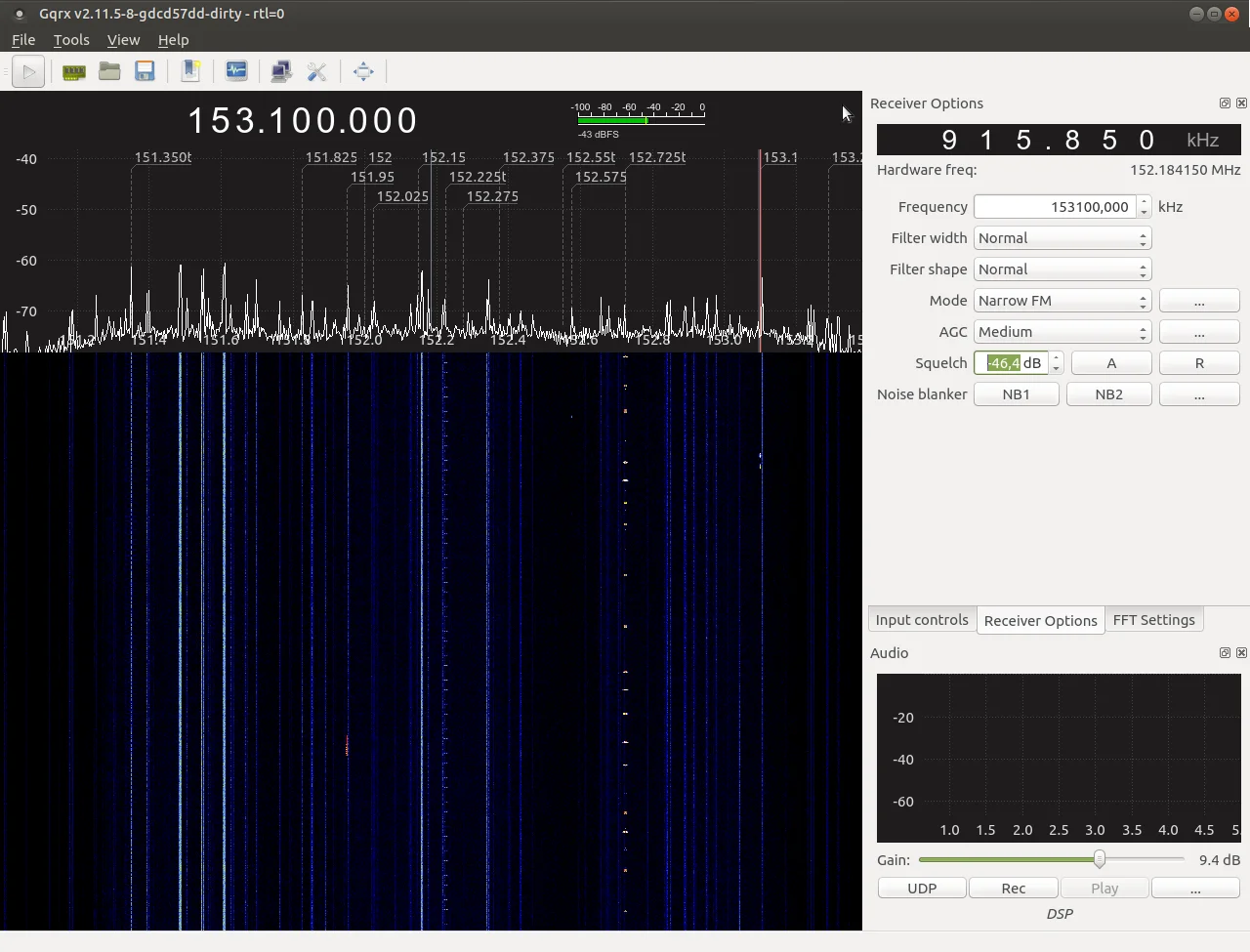Screen dimensions: 1250x952
Task: Expand the Mode dropdown showing Narrow FM
Action: 1062,301
